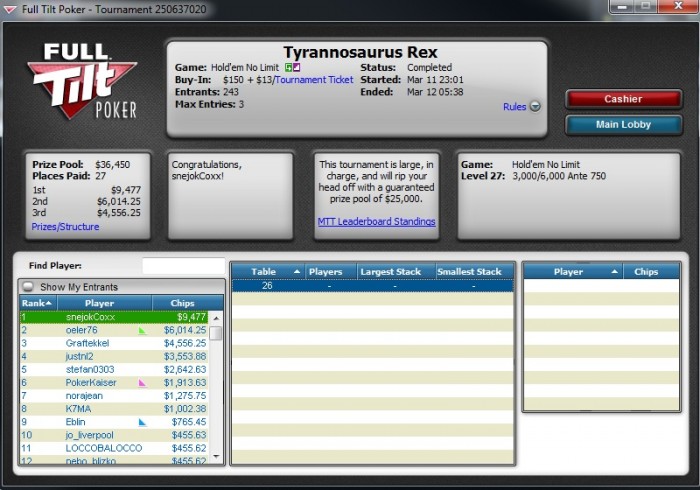Sort tables by Largest Stack header

[x=396, y=272]
